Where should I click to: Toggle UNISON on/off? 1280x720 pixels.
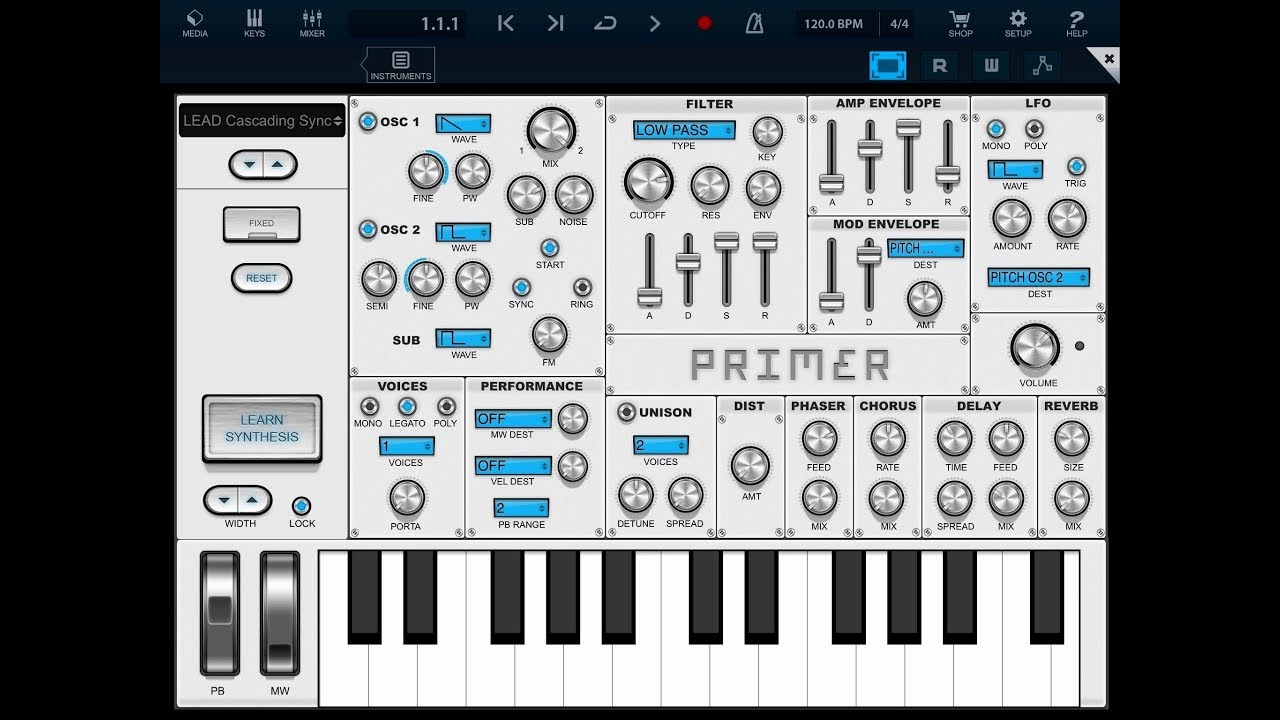[627, 412]
